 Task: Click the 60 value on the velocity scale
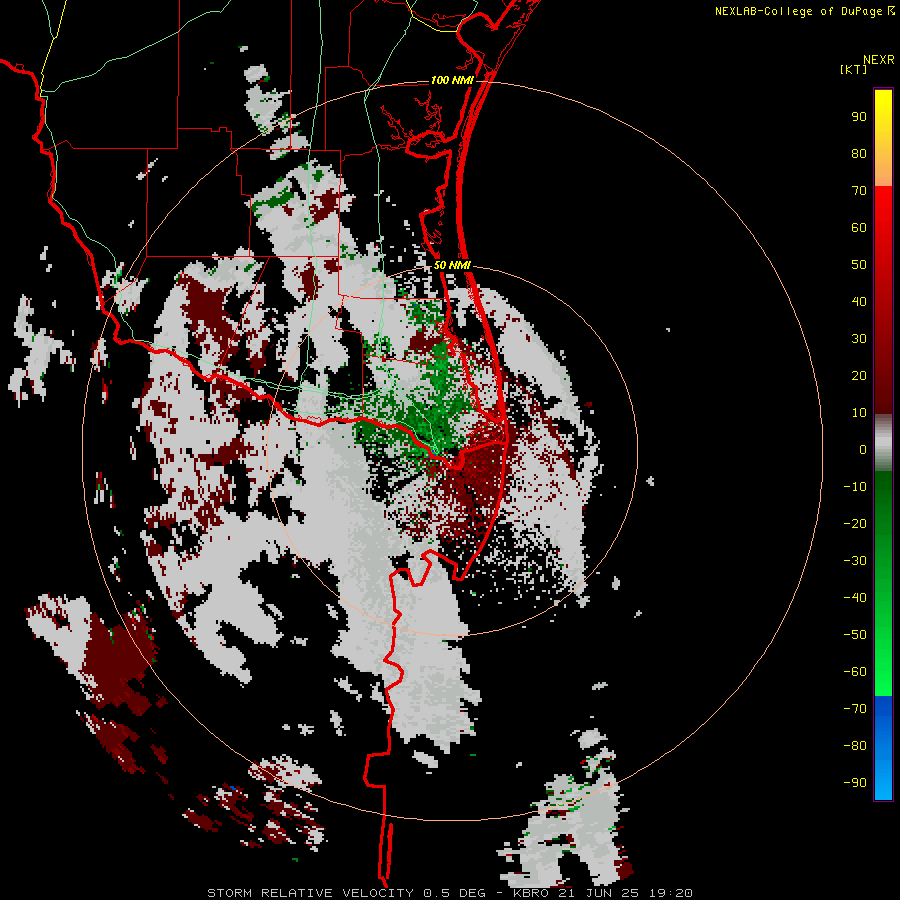click(x=859, y=228)
